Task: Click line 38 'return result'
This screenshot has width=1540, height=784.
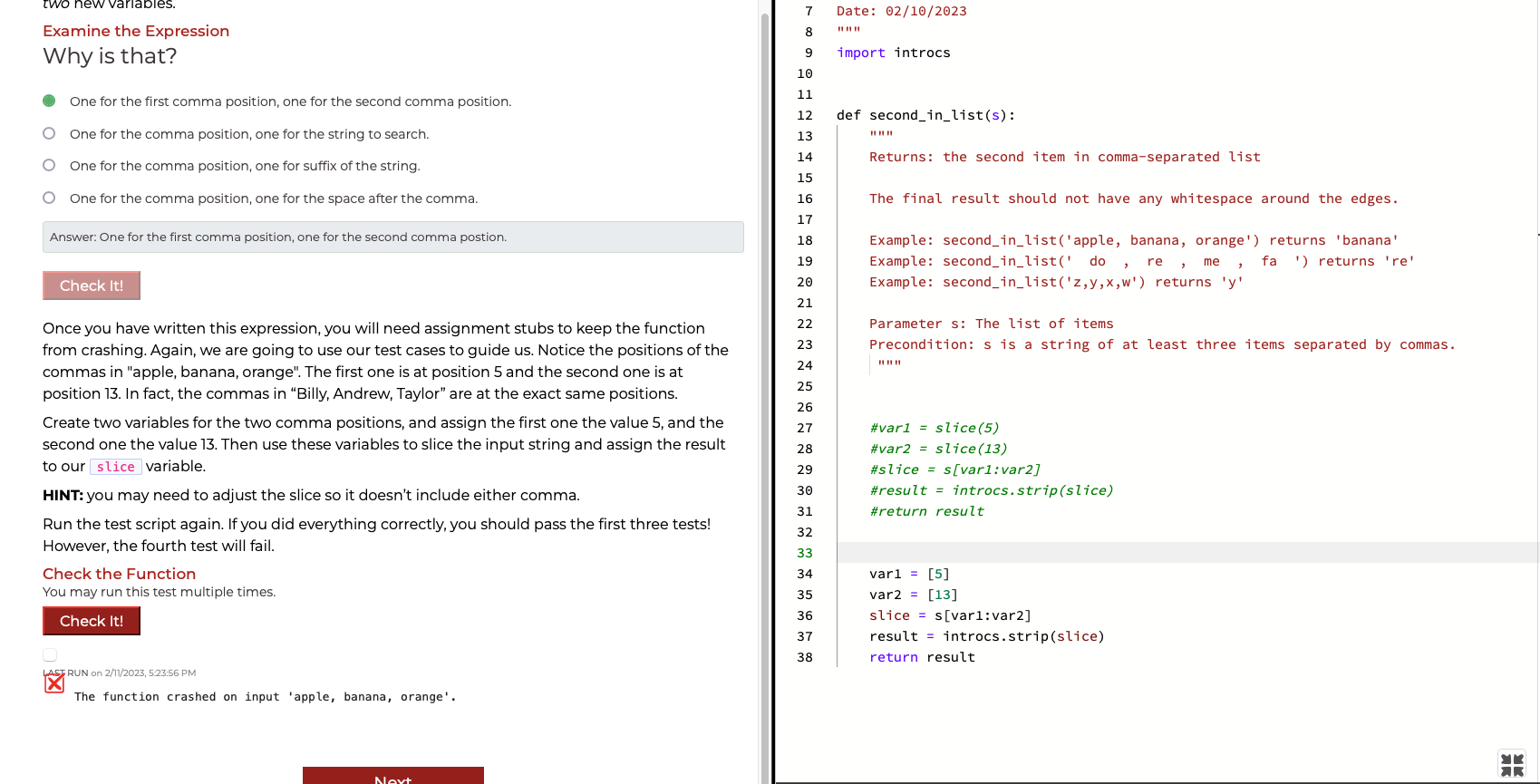Action: click(922, 657)
